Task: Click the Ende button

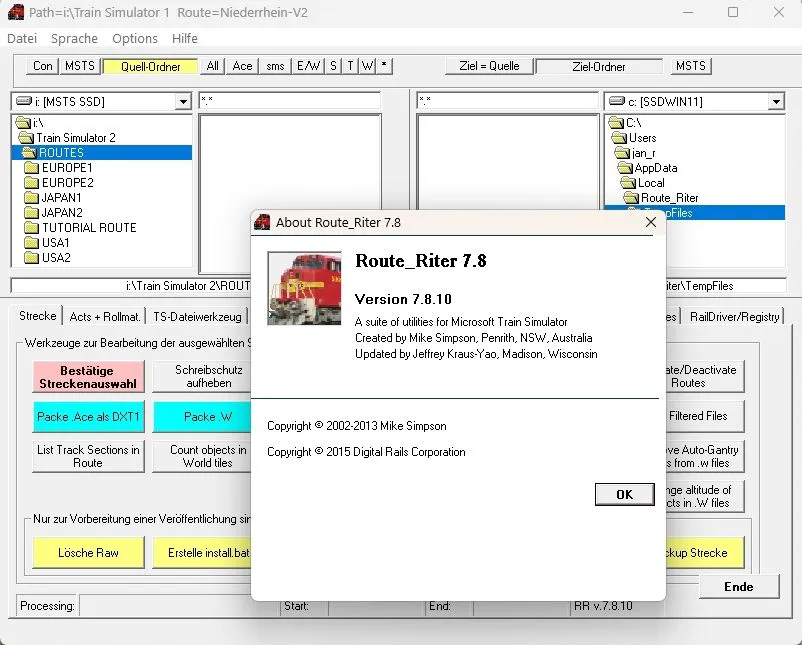Action: point(739,587)
